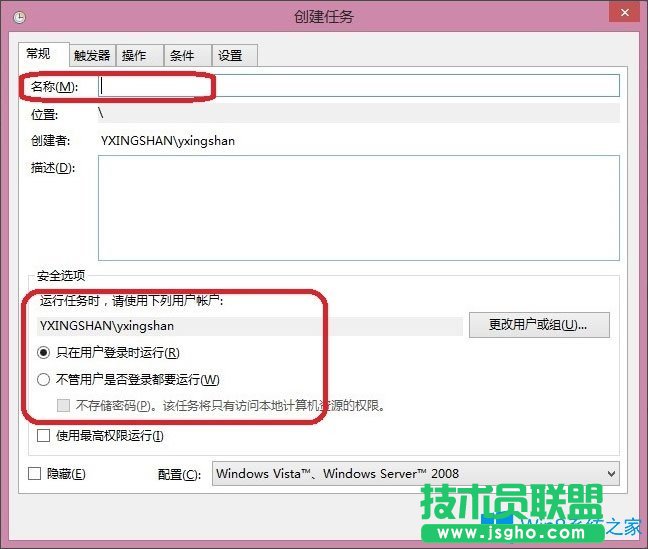Click the task scheduler clock icon in title bar
648x549 pixels.
tap(19, 17)
